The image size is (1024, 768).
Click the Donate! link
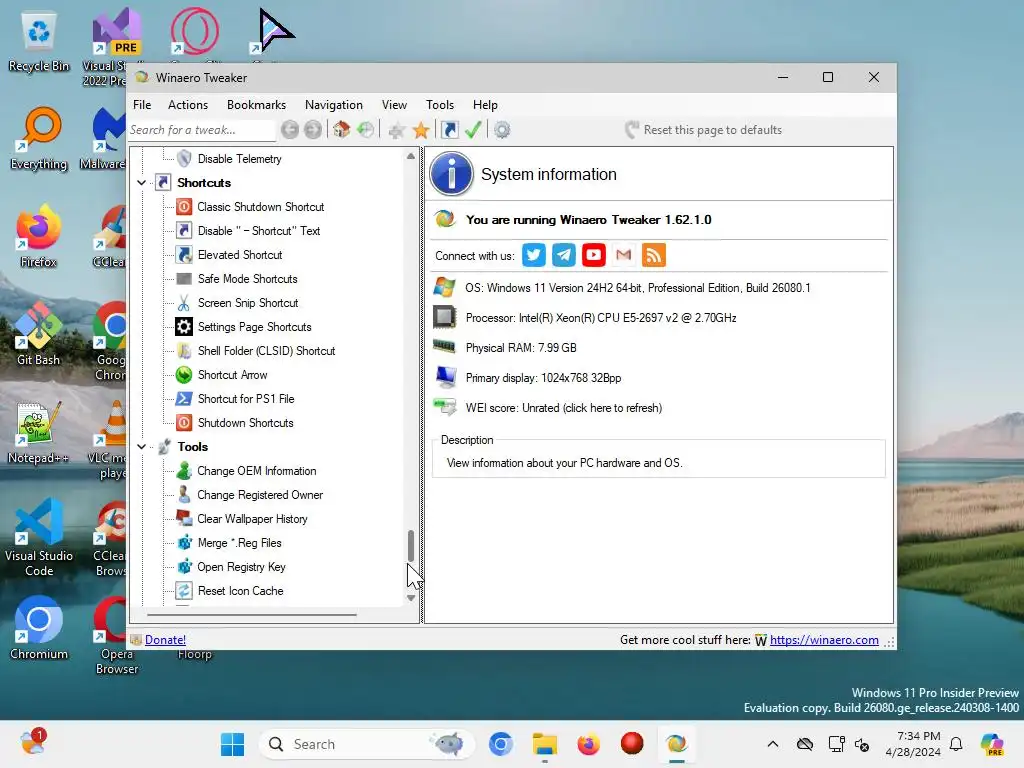pos(165,640)
